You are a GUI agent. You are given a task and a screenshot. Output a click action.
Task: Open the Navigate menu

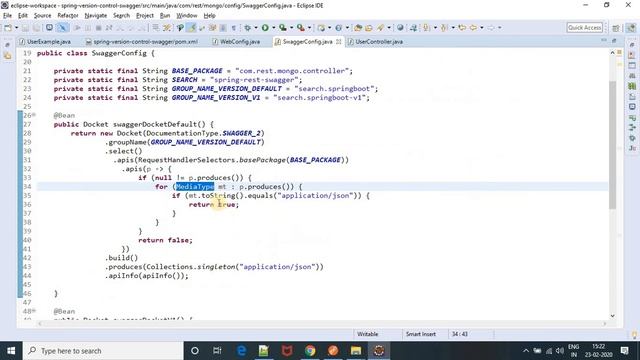[x=96, y=16]
